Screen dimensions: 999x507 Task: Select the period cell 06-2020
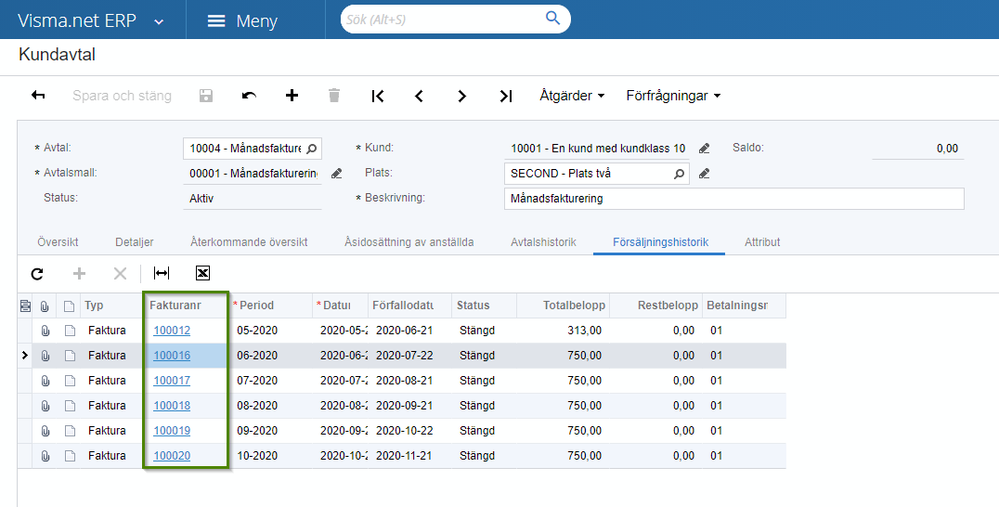271,355
